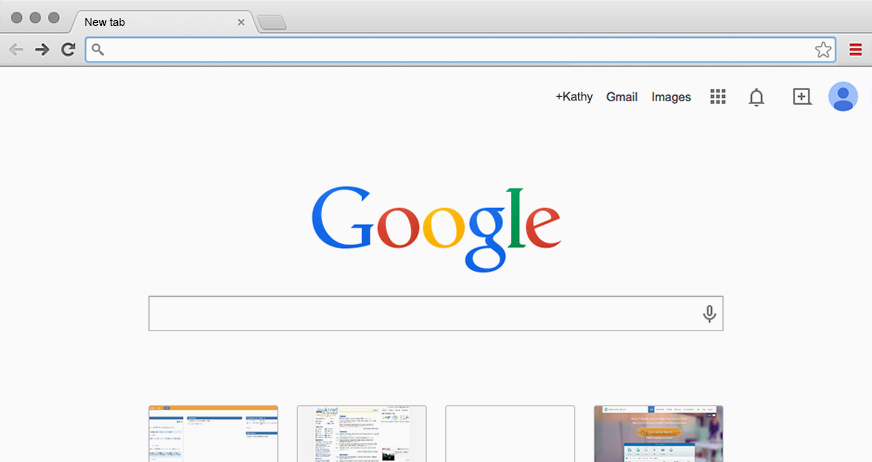This screenshot has width=872, height=462.
Task: Click the magnifier icon in the address bar
Action: click(x=98, y=49)
